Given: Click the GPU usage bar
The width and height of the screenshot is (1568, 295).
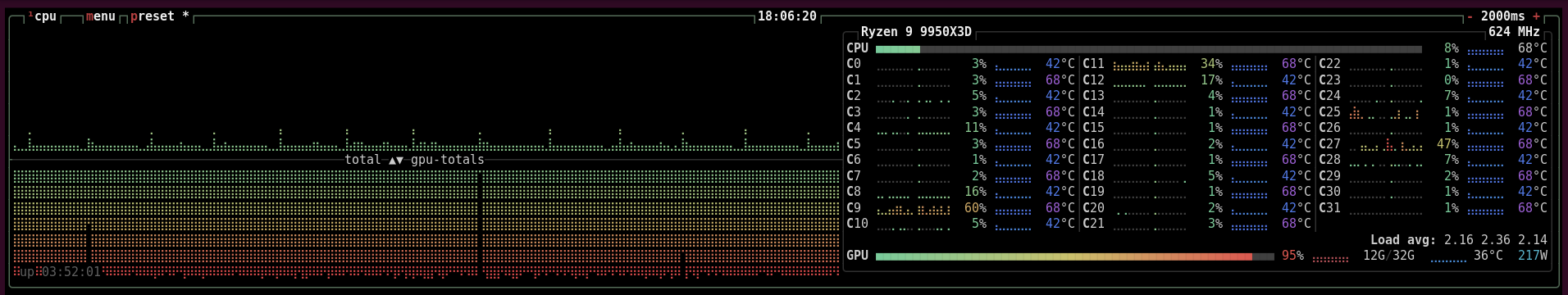Looking at the screenshot, I should tap(1075, 256).
